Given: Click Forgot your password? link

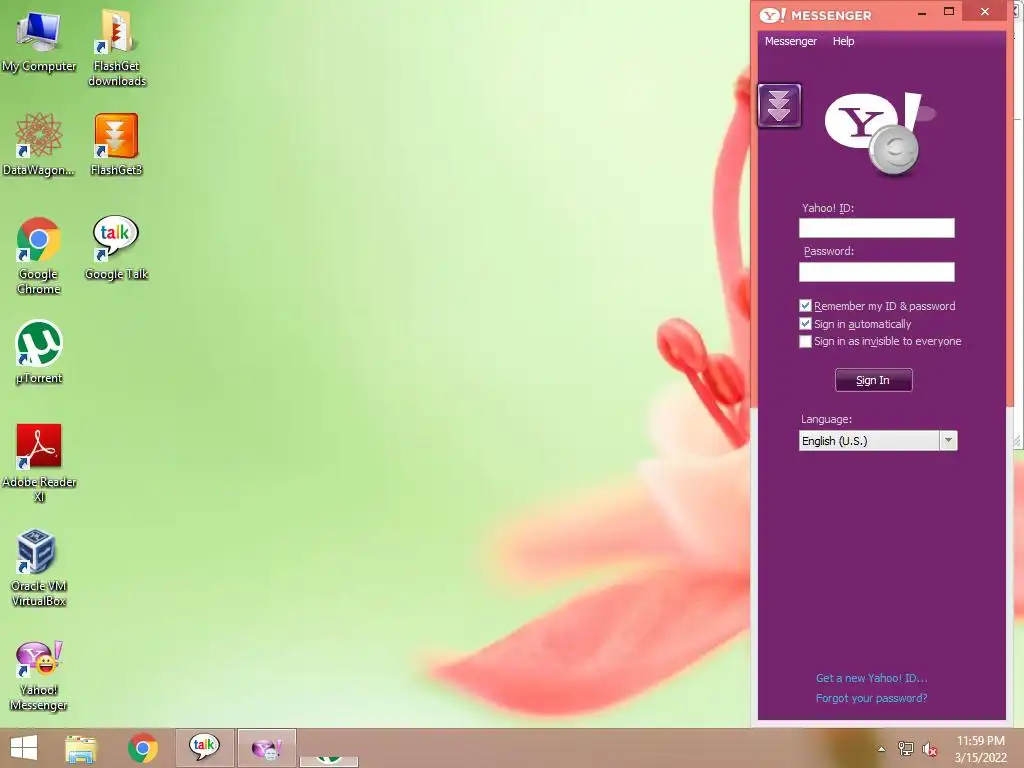Looking at the screenshot, I should (871, 698).
